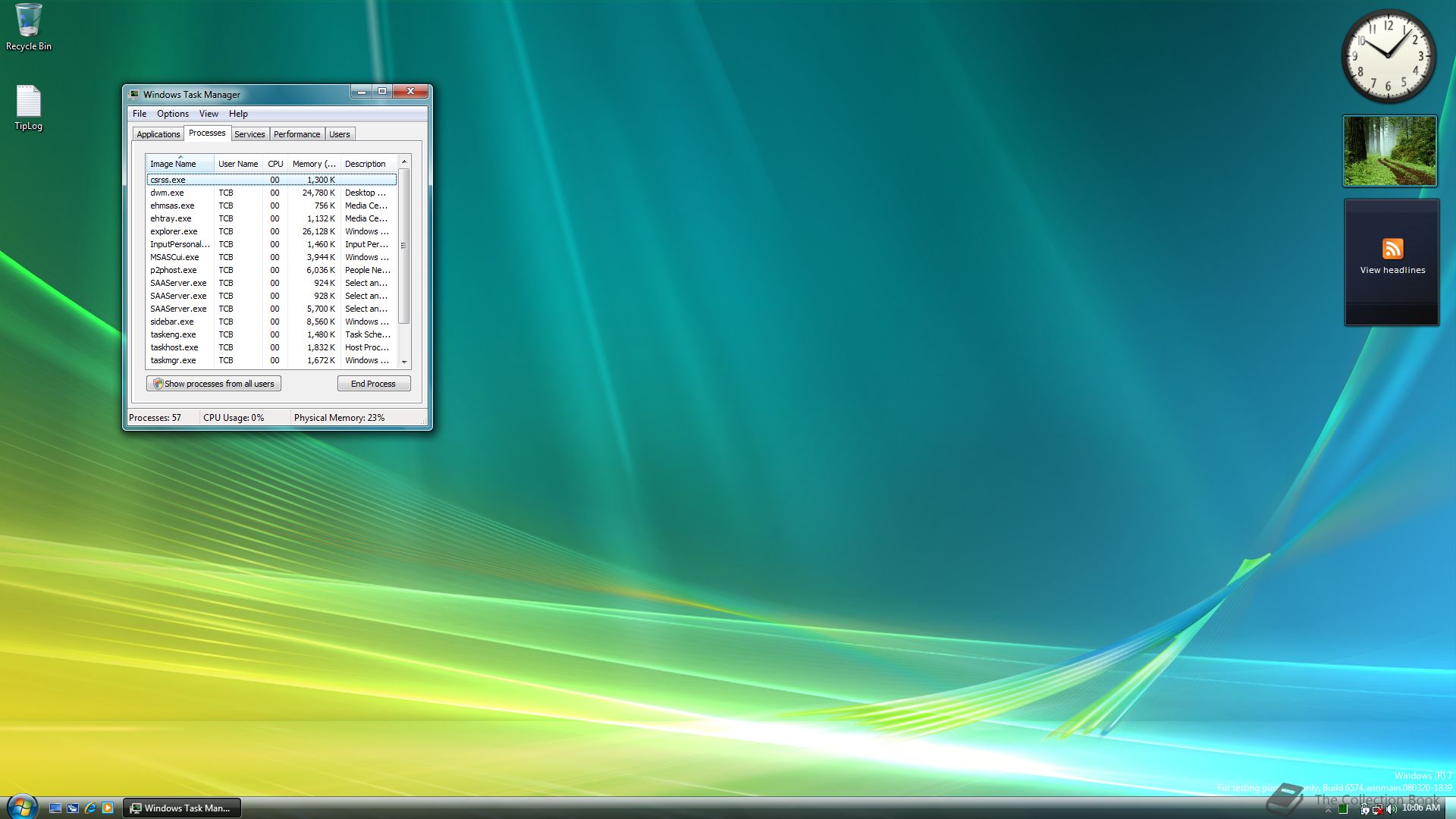Sort by CPU column header
The width and height of the screenshot is (1456, 819).
(x=275, y=164)
